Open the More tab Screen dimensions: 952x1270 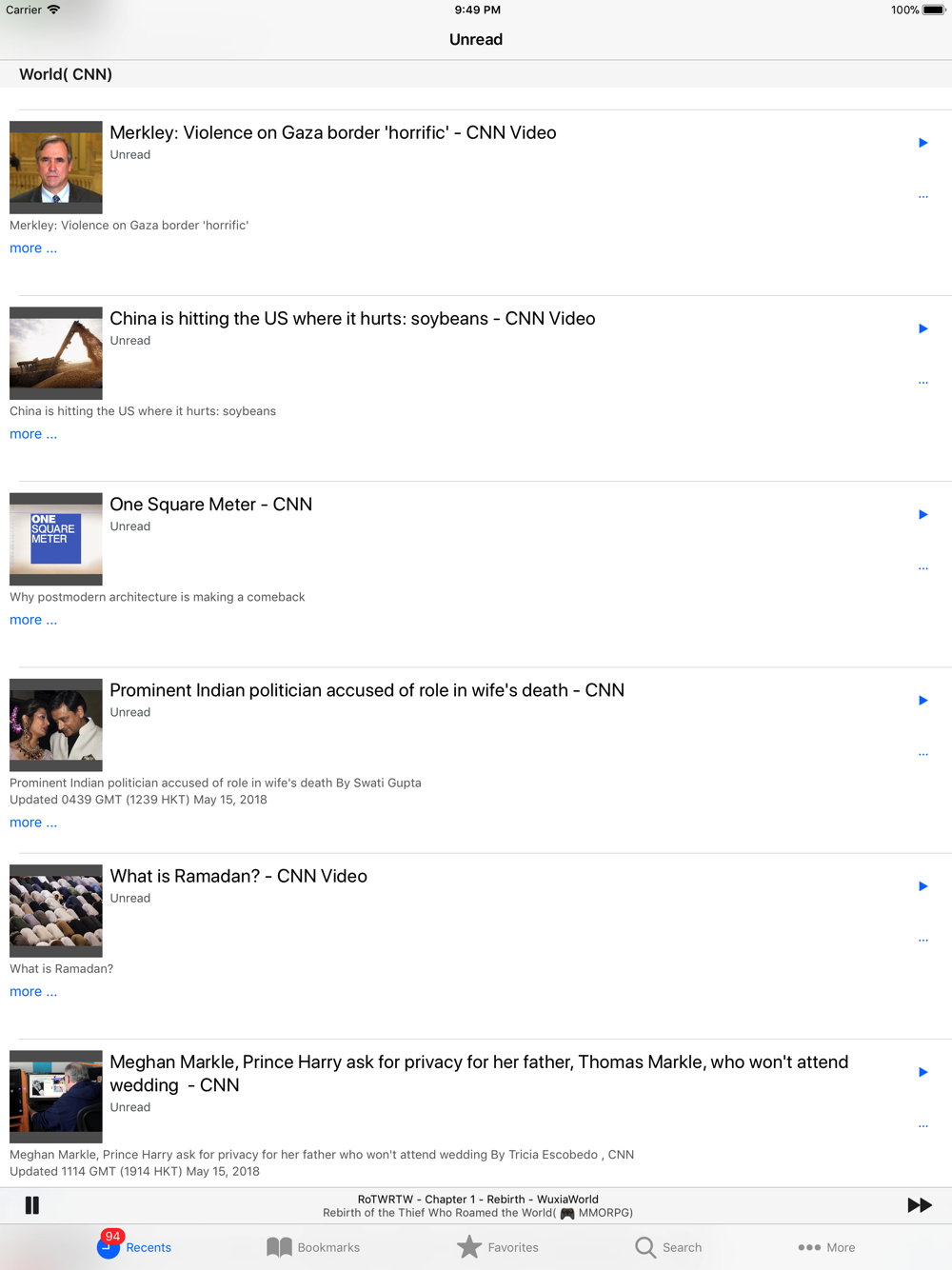(x=826, y=1247)
